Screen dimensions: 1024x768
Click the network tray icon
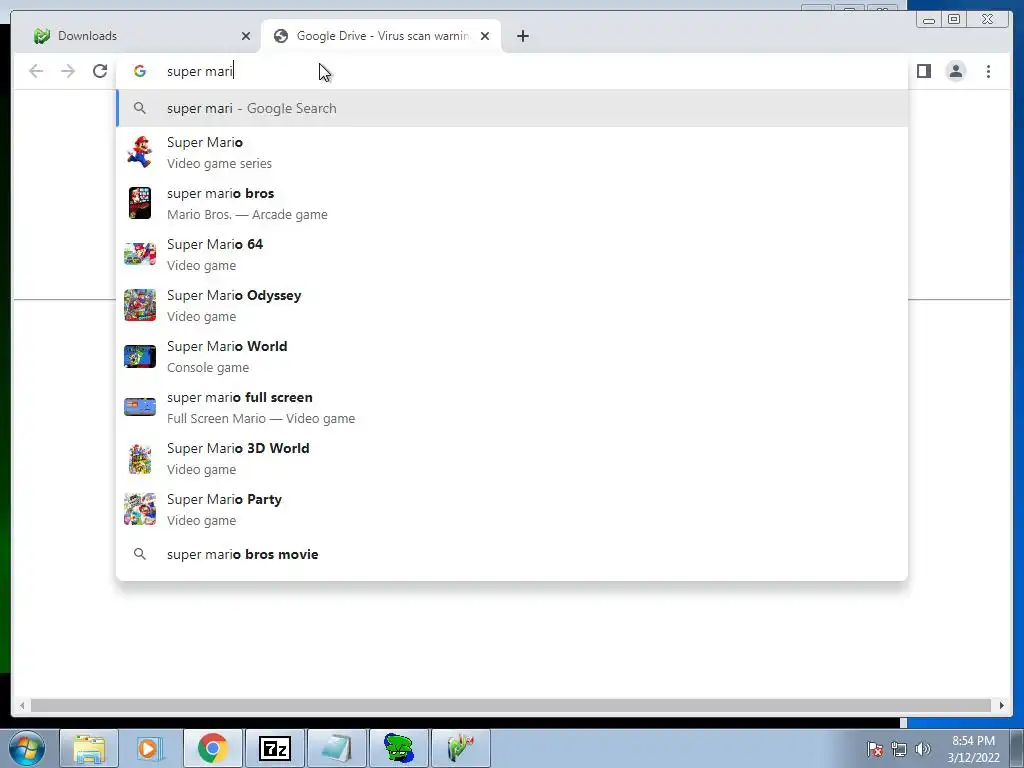[x=899, y=749]
